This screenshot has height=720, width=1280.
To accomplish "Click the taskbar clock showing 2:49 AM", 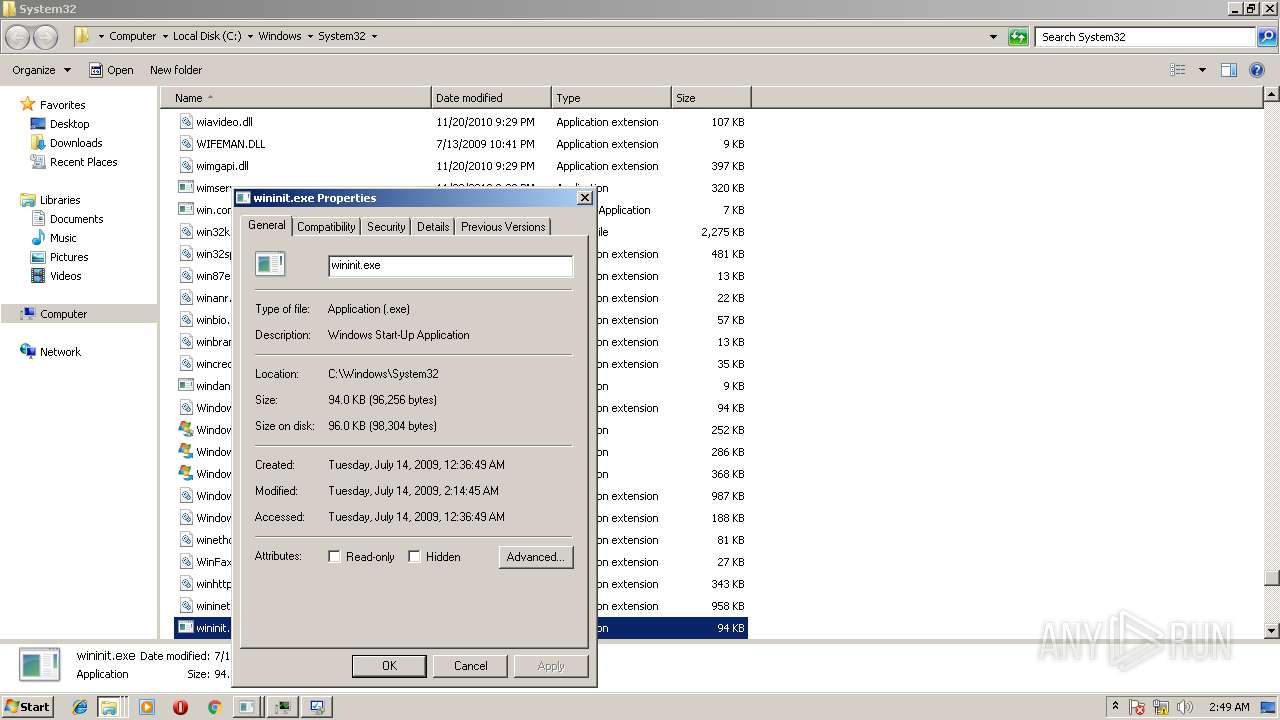I will [x=1228, y=707].
